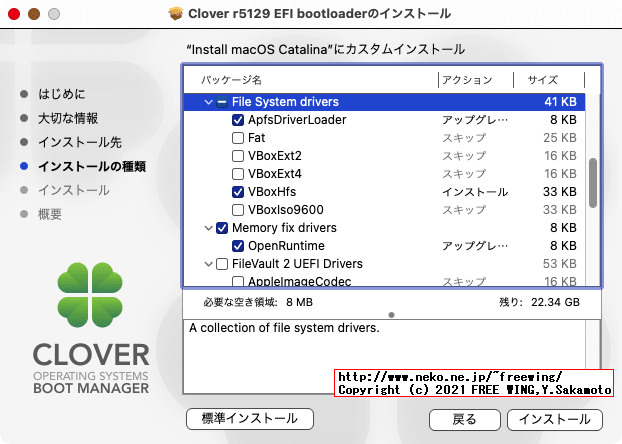
Task: Check the AppleImageCodec checkbox
Action: coord(238,281)
